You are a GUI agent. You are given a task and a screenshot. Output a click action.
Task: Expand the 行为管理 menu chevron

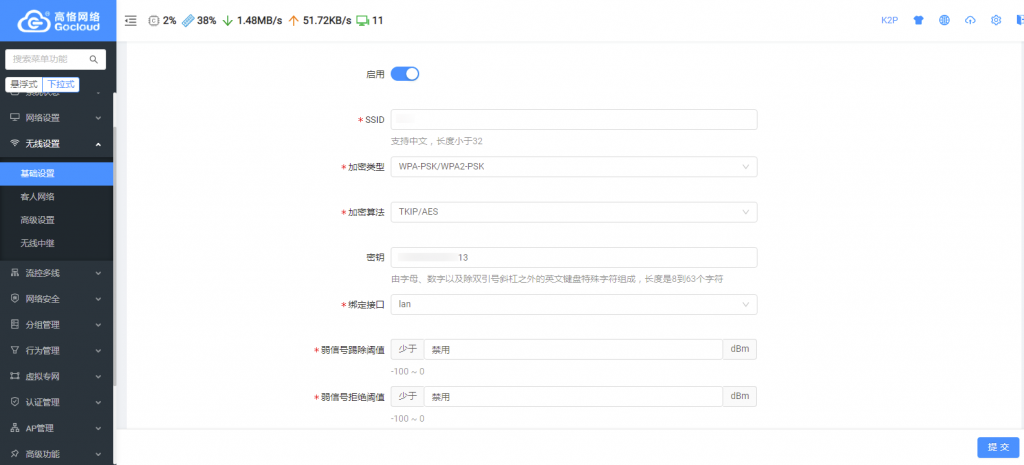click(x=98, y=351)
